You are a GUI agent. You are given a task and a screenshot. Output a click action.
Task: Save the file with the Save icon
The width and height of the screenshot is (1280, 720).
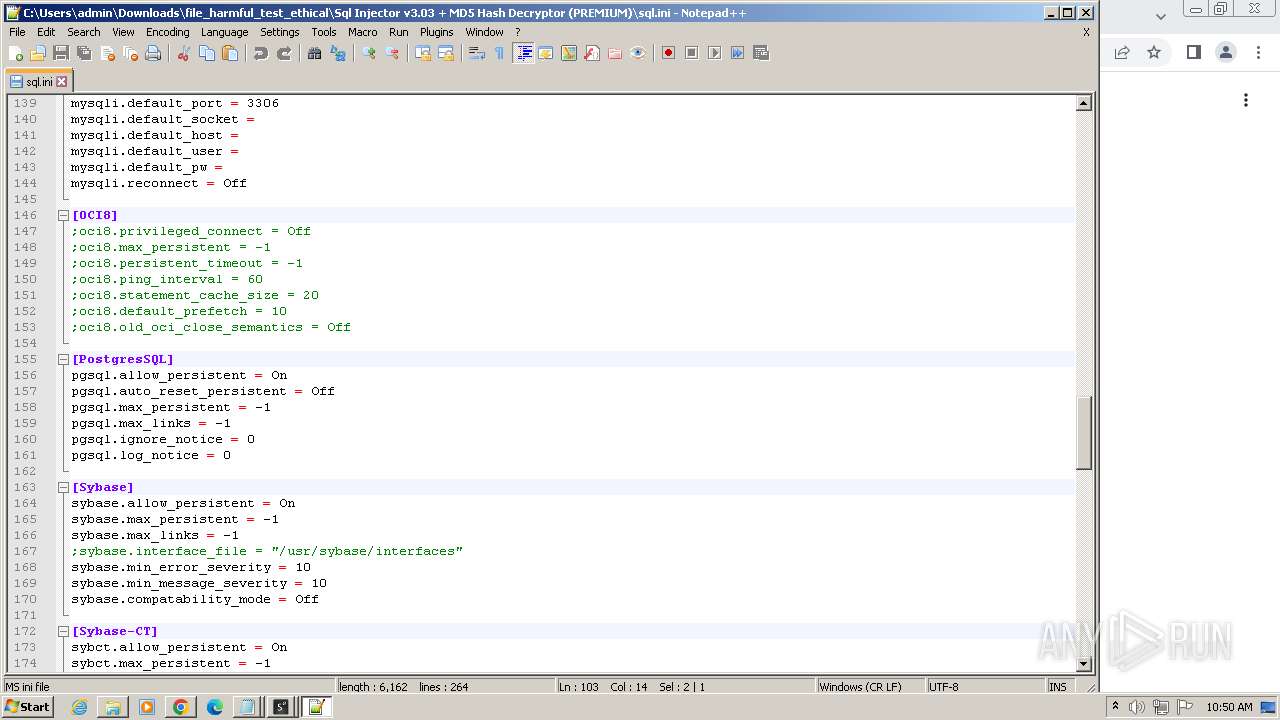click(61, 53)
